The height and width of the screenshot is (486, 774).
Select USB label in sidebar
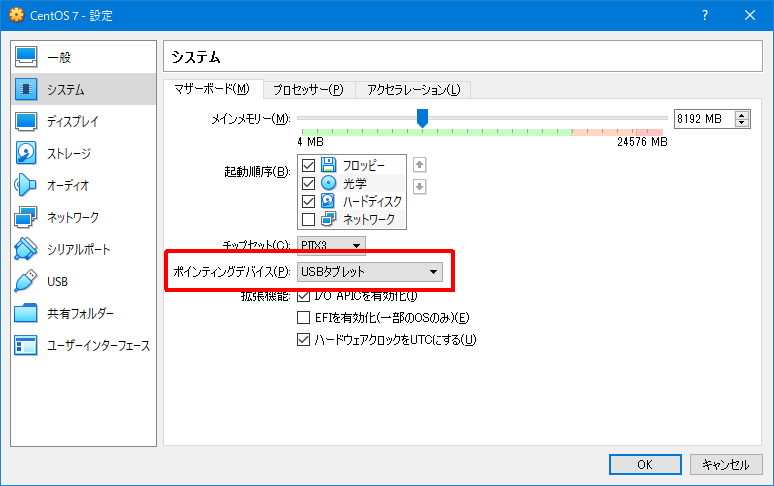point(57,282)
